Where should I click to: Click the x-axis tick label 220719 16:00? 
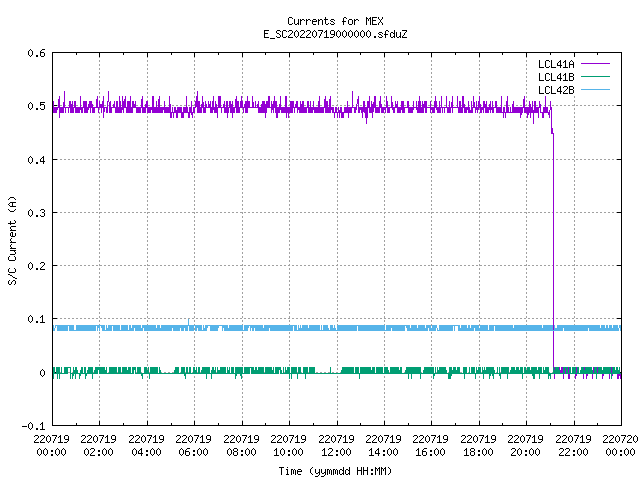point(431,446)
